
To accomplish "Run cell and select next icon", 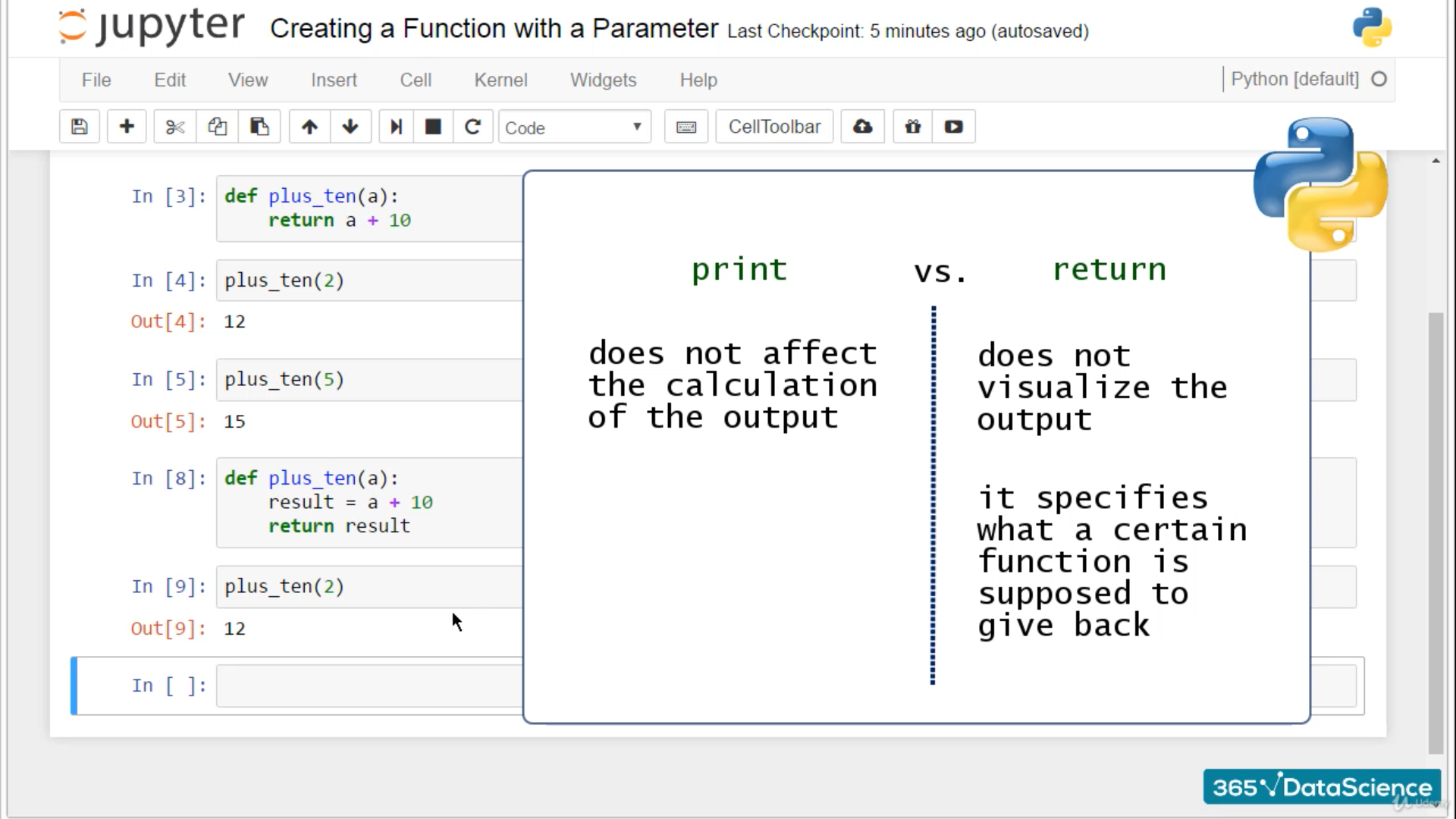I will (x=396, y=127).
